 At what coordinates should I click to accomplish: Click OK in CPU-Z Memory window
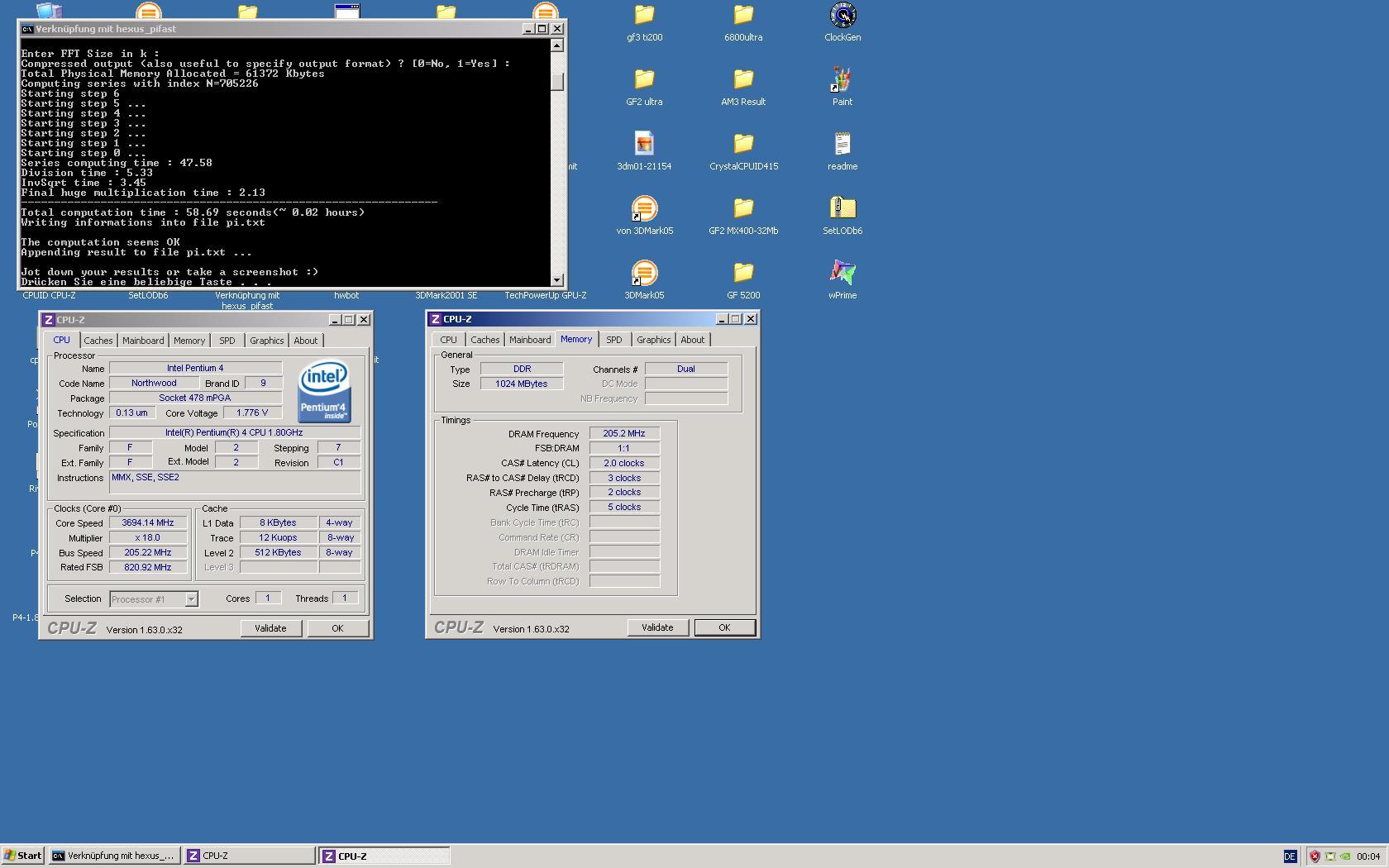724,627
